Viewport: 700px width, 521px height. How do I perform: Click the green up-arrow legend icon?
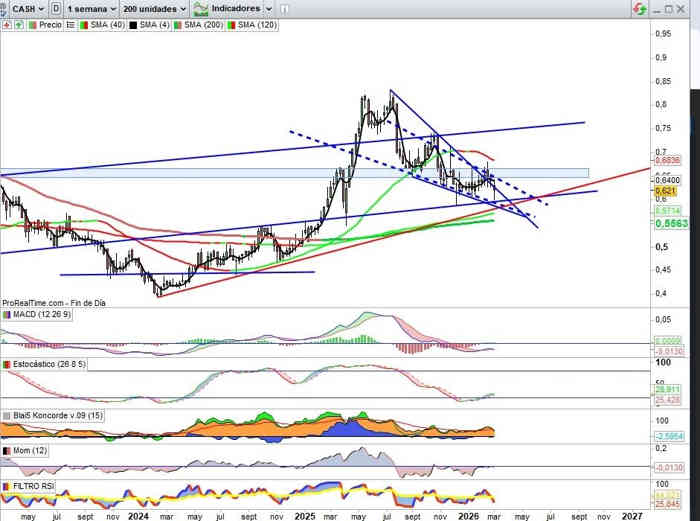click(19, 25)
